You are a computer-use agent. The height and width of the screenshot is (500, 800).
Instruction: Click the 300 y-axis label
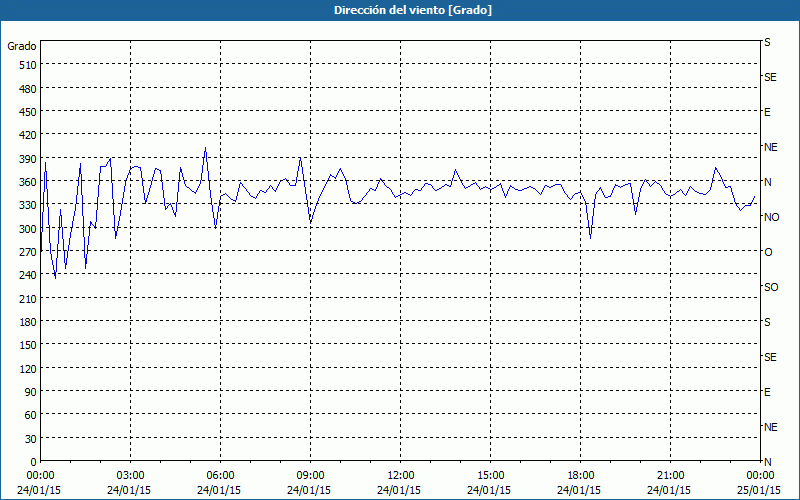click(x=29, y=229)
